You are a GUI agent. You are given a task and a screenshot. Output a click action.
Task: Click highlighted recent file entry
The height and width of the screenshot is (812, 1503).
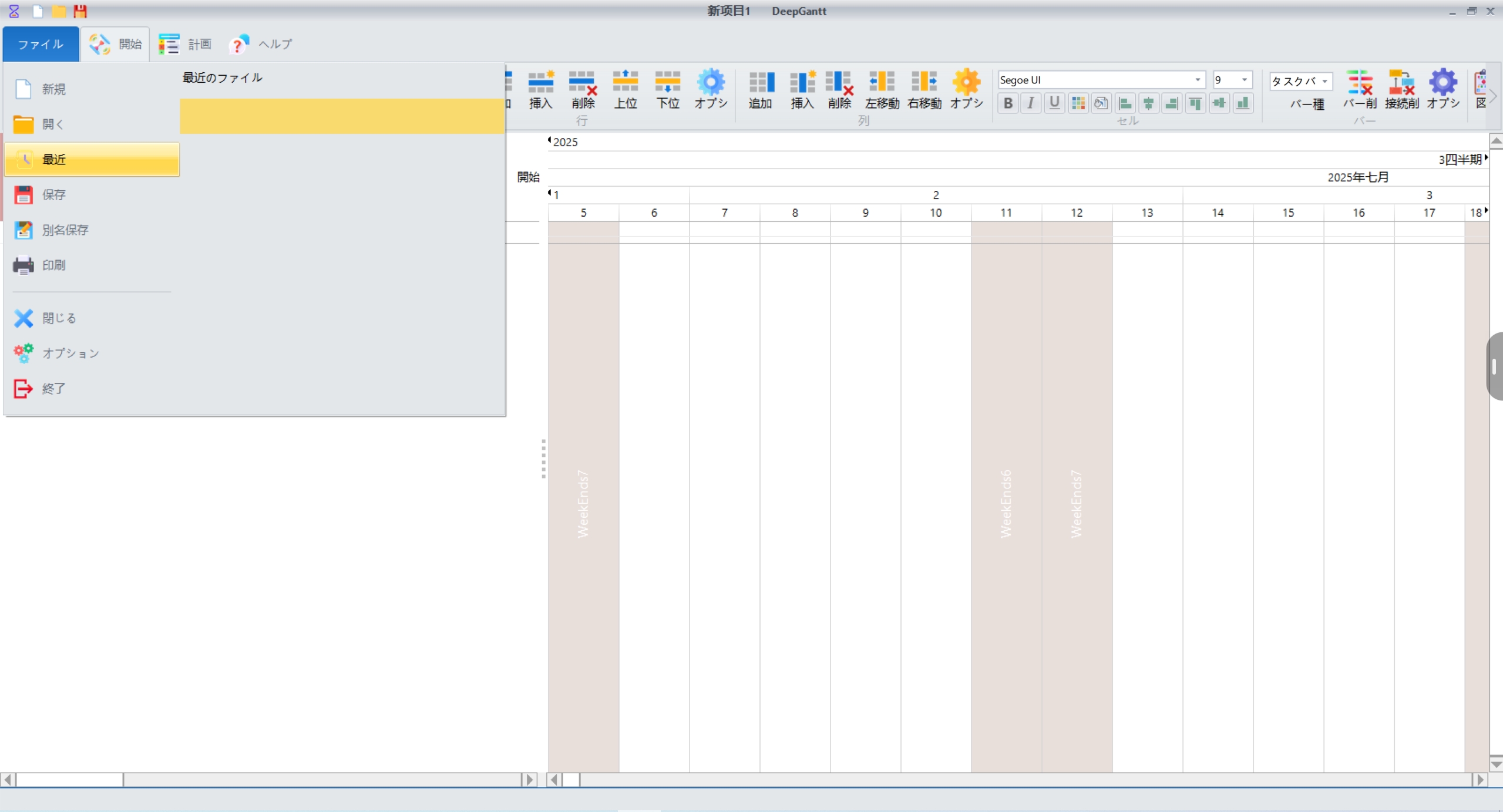(342, 116)
